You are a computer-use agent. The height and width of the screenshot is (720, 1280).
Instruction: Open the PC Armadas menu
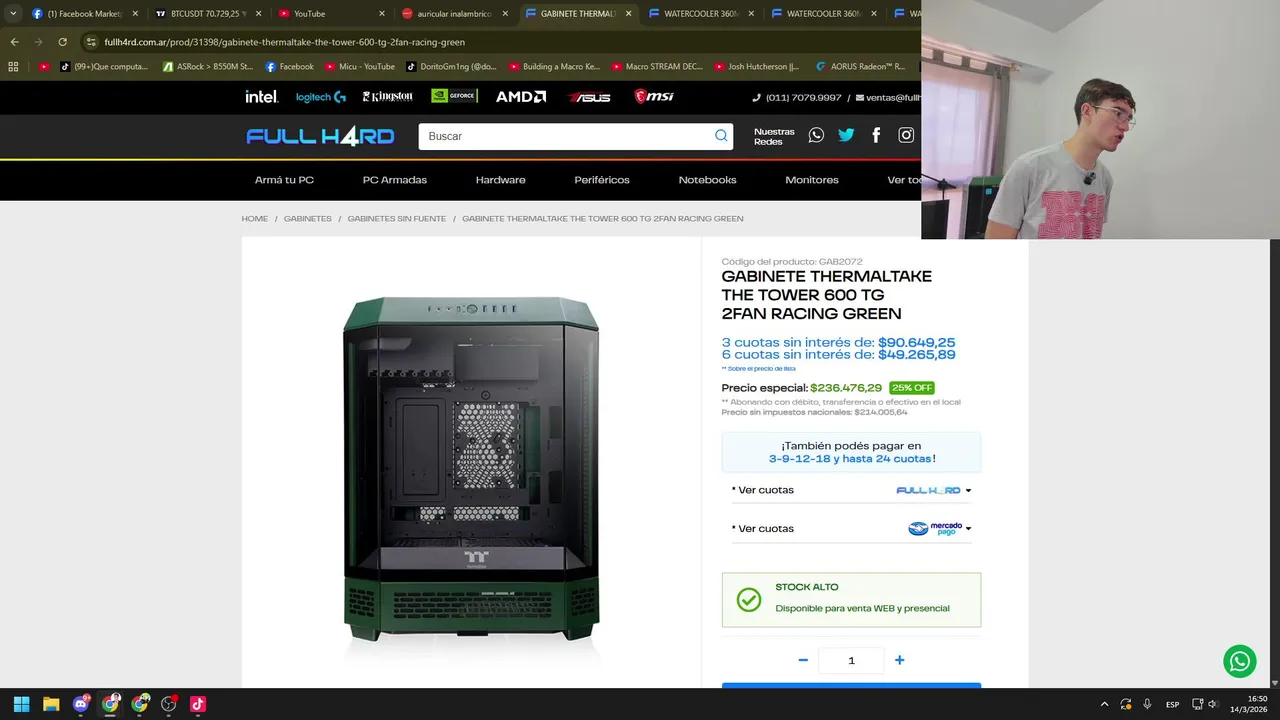pyautogui.click(x=395, y=180)
